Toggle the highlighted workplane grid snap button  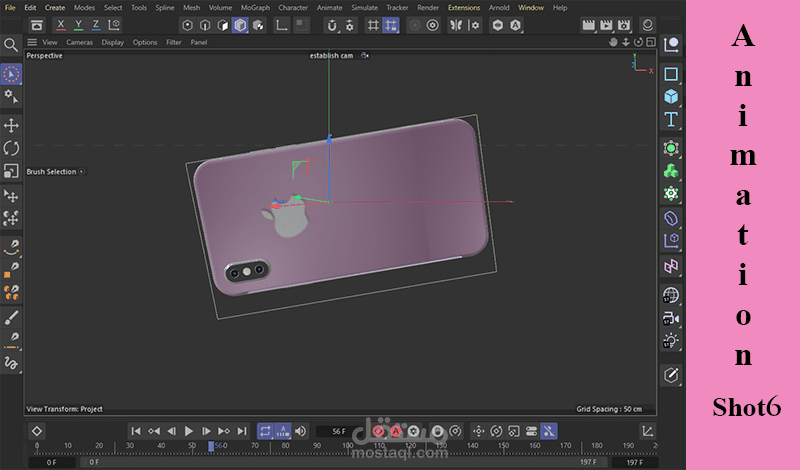click(x=391, y=25)
